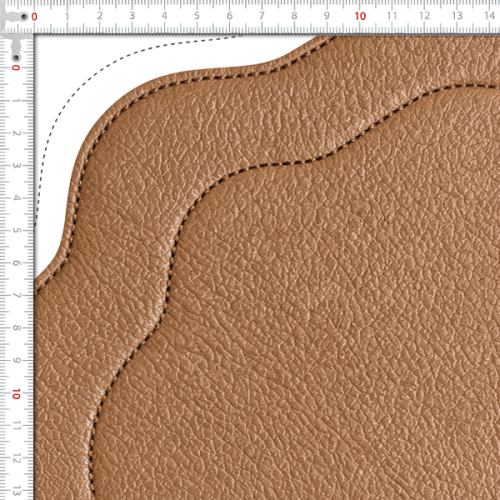Screen dimensions: 500x500
Task: Click the 8 mark on the horizontal ruler
Action: tap(294, 16)
